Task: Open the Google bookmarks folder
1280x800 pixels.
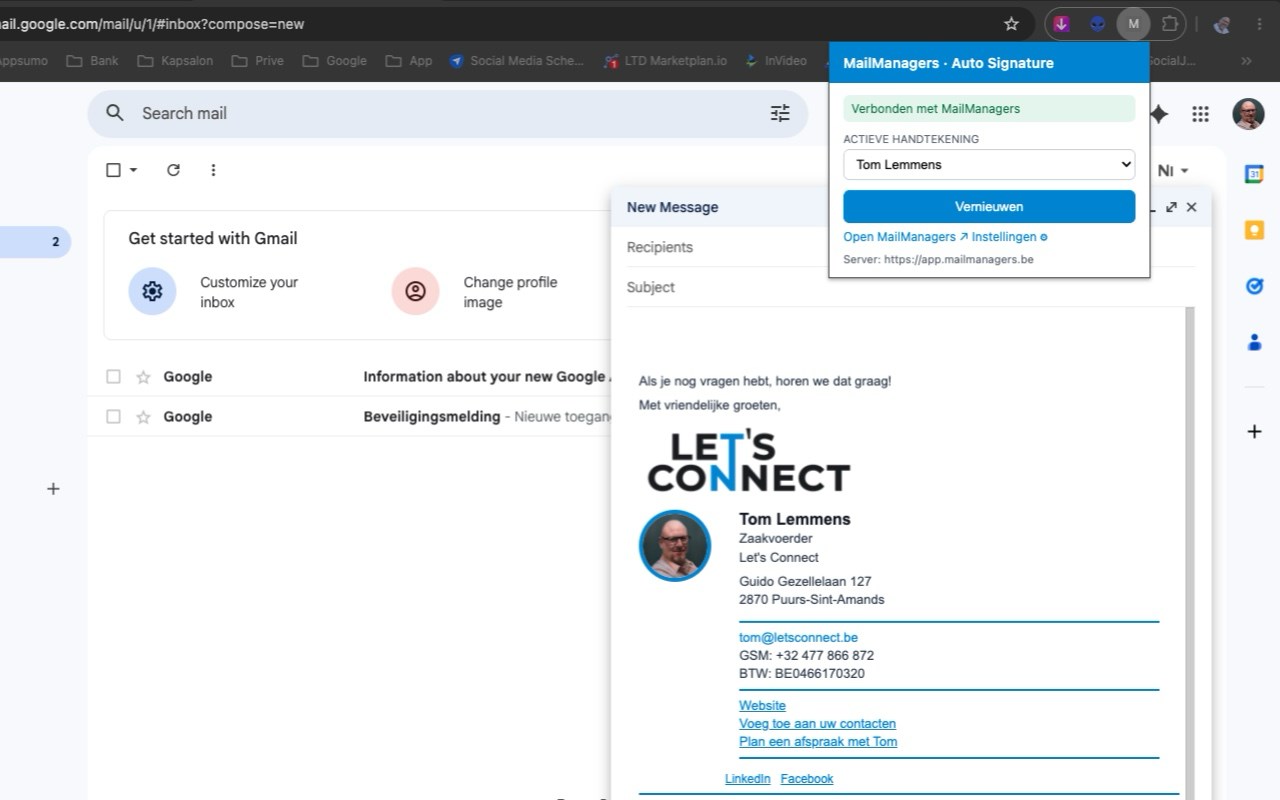Action: [x=334, y=61]
